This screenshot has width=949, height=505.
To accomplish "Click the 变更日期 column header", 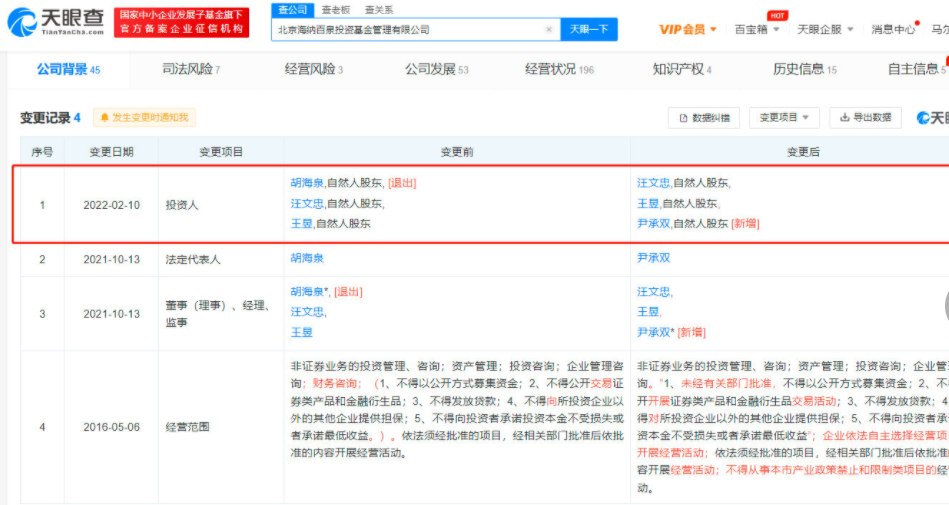I will (111, 152).
